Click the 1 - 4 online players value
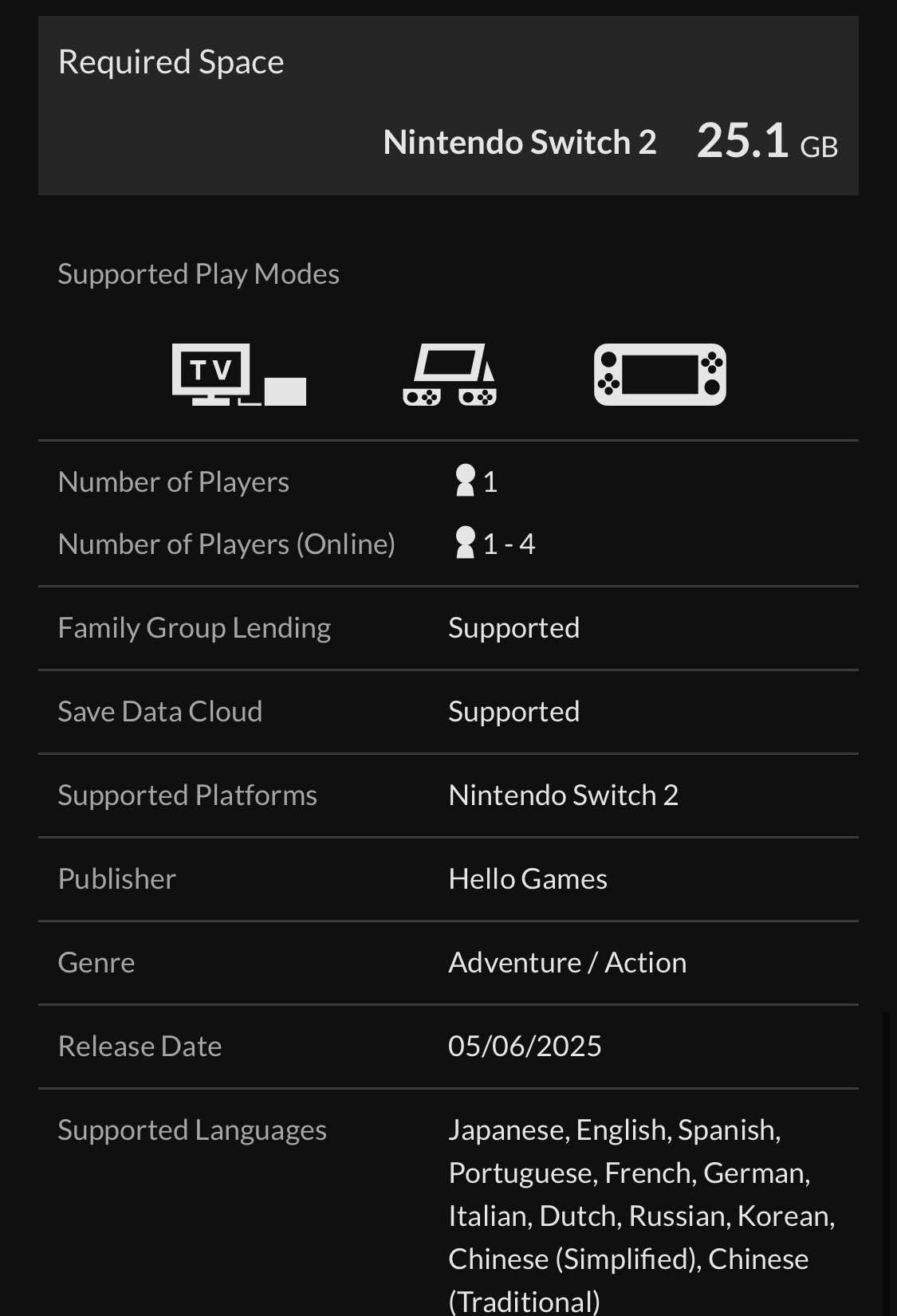897x1316 pixels. point(509,544)
